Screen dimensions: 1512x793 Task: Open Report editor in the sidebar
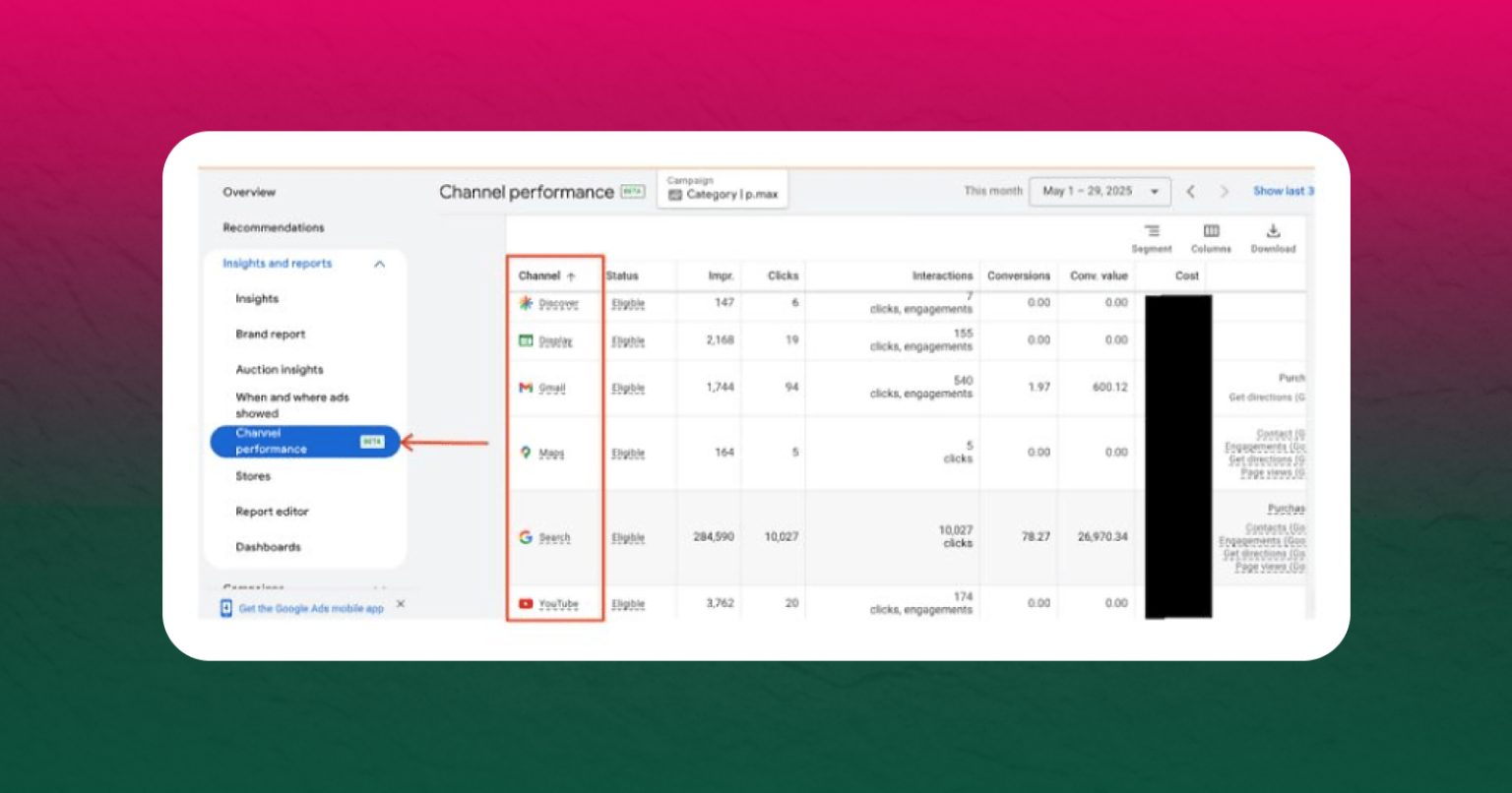272,512
